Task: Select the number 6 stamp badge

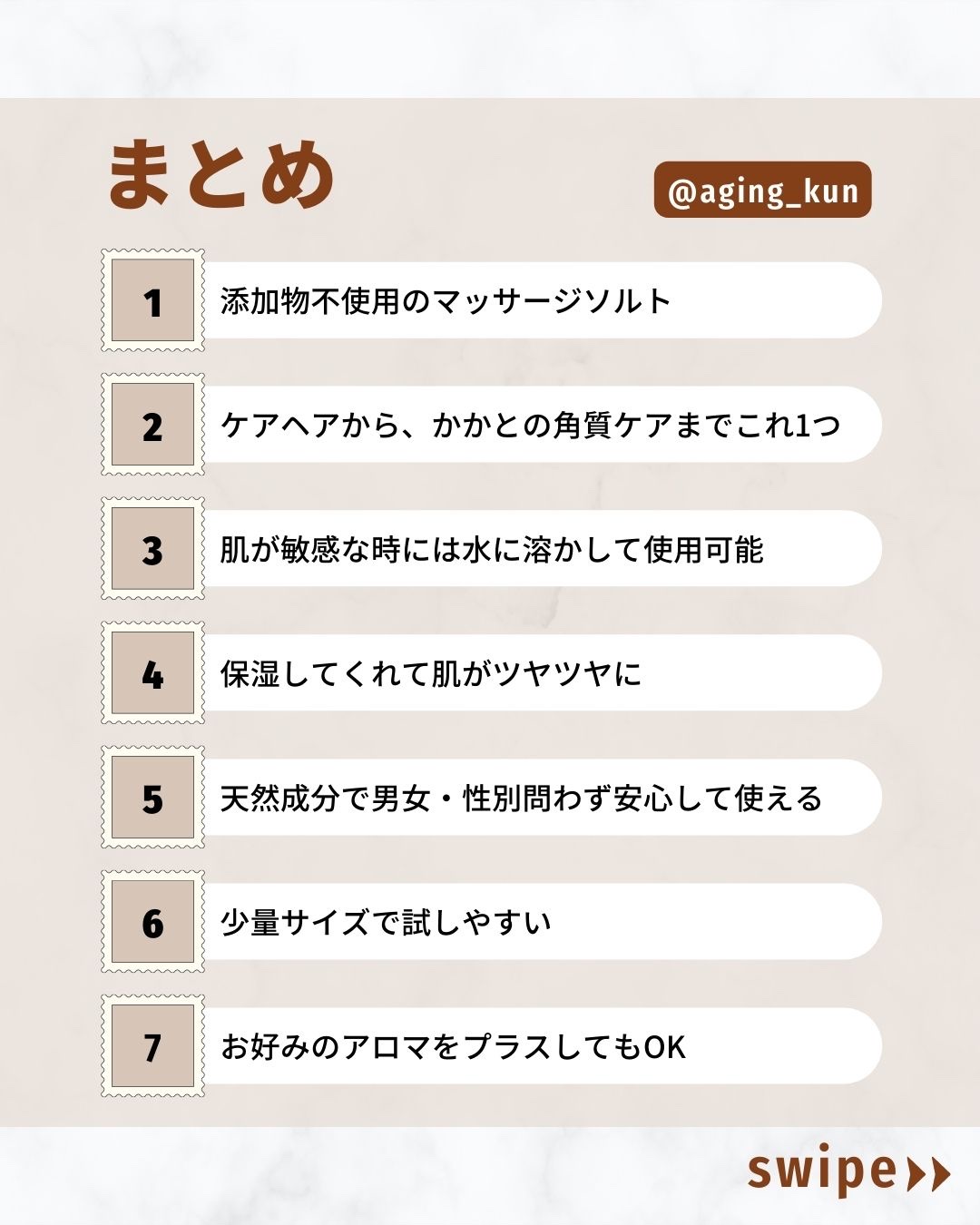Action: point(152,922)
